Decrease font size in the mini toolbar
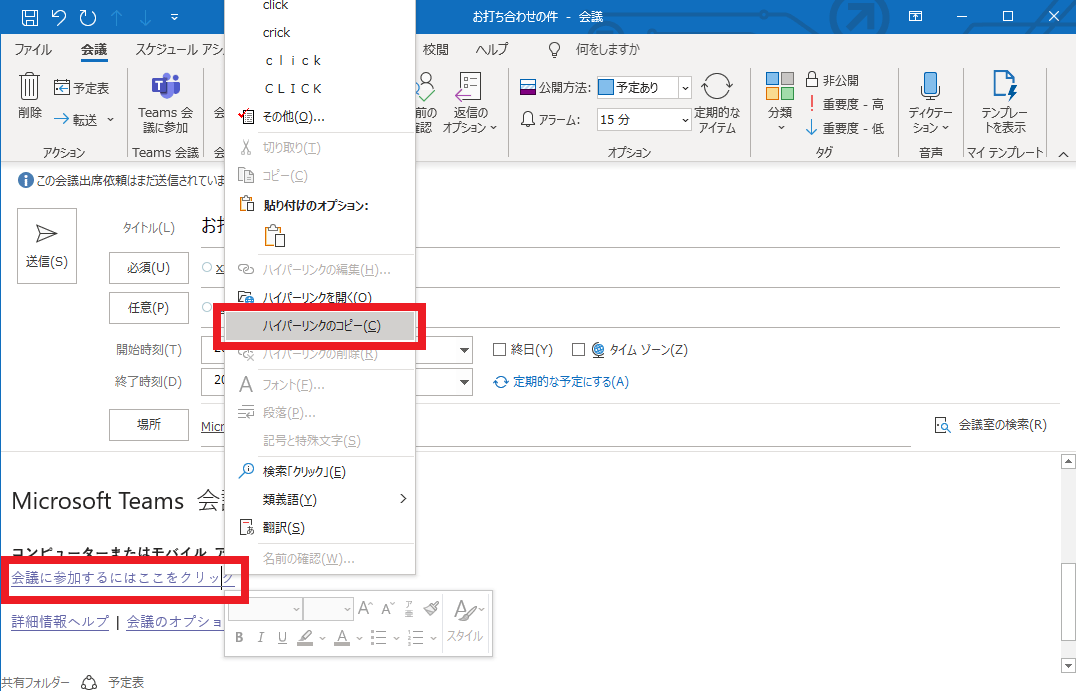Screen dimensions: 1076x691 tap(388, 608)
